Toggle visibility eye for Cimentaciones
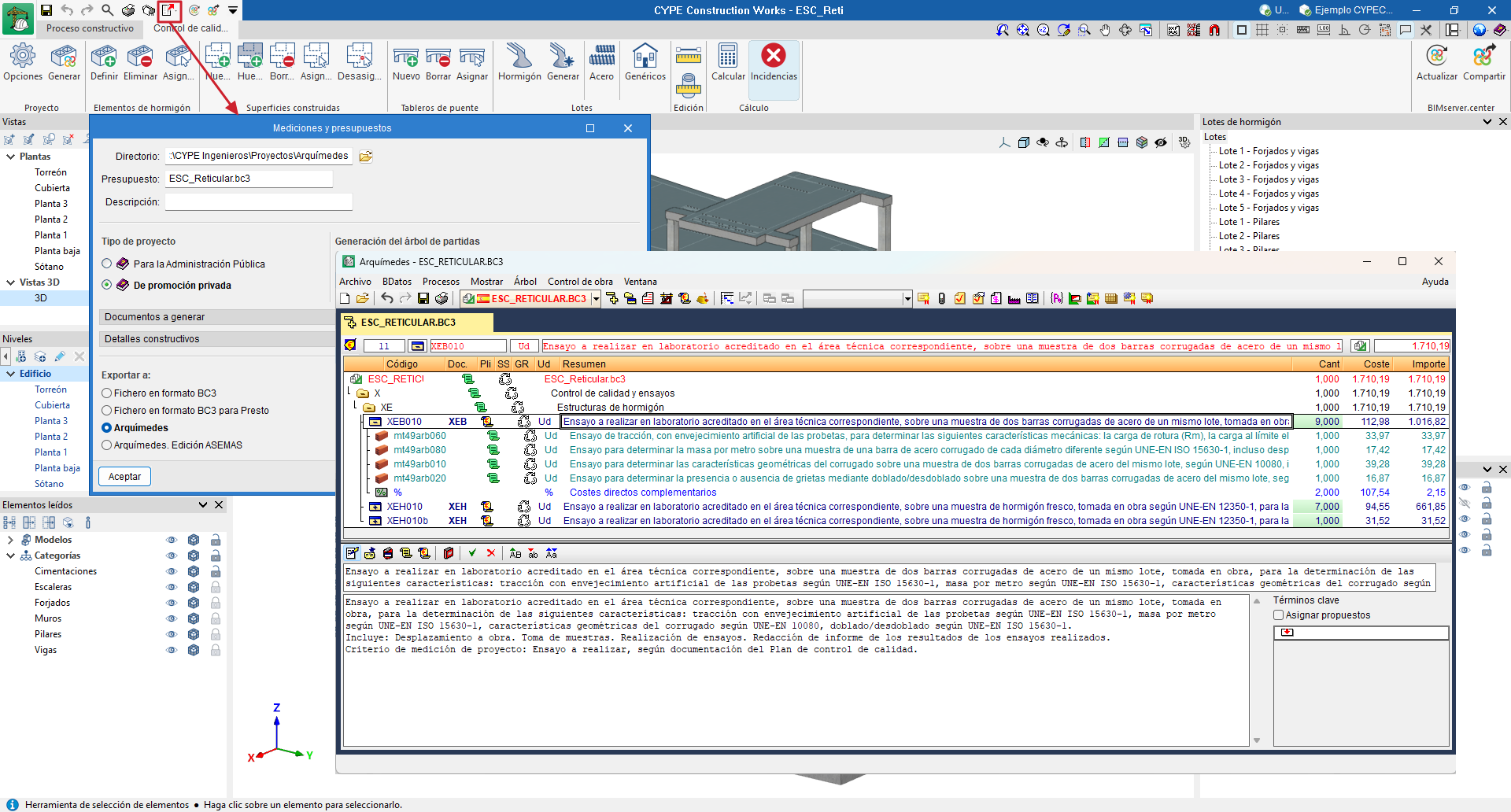The width and height of the screenshot is (1511, 812). [x=171, y=571]
